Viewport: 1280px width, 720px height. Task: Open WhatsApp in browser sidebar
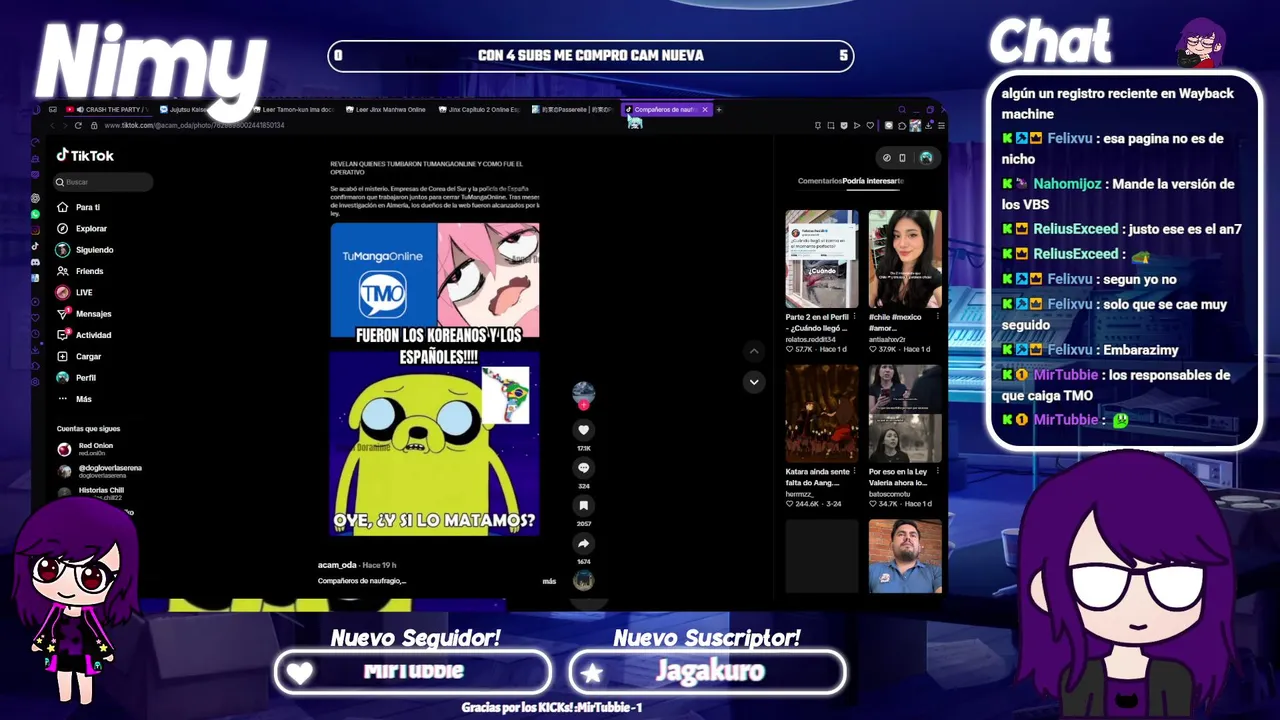(x=35, y=214)
